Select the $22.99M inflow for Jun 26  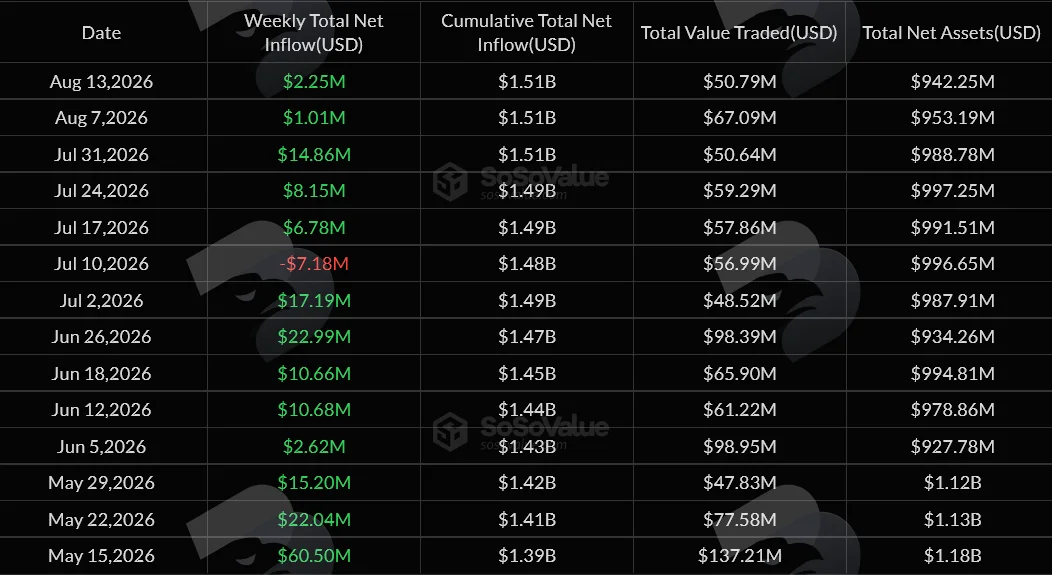click(x=313, y=336)
